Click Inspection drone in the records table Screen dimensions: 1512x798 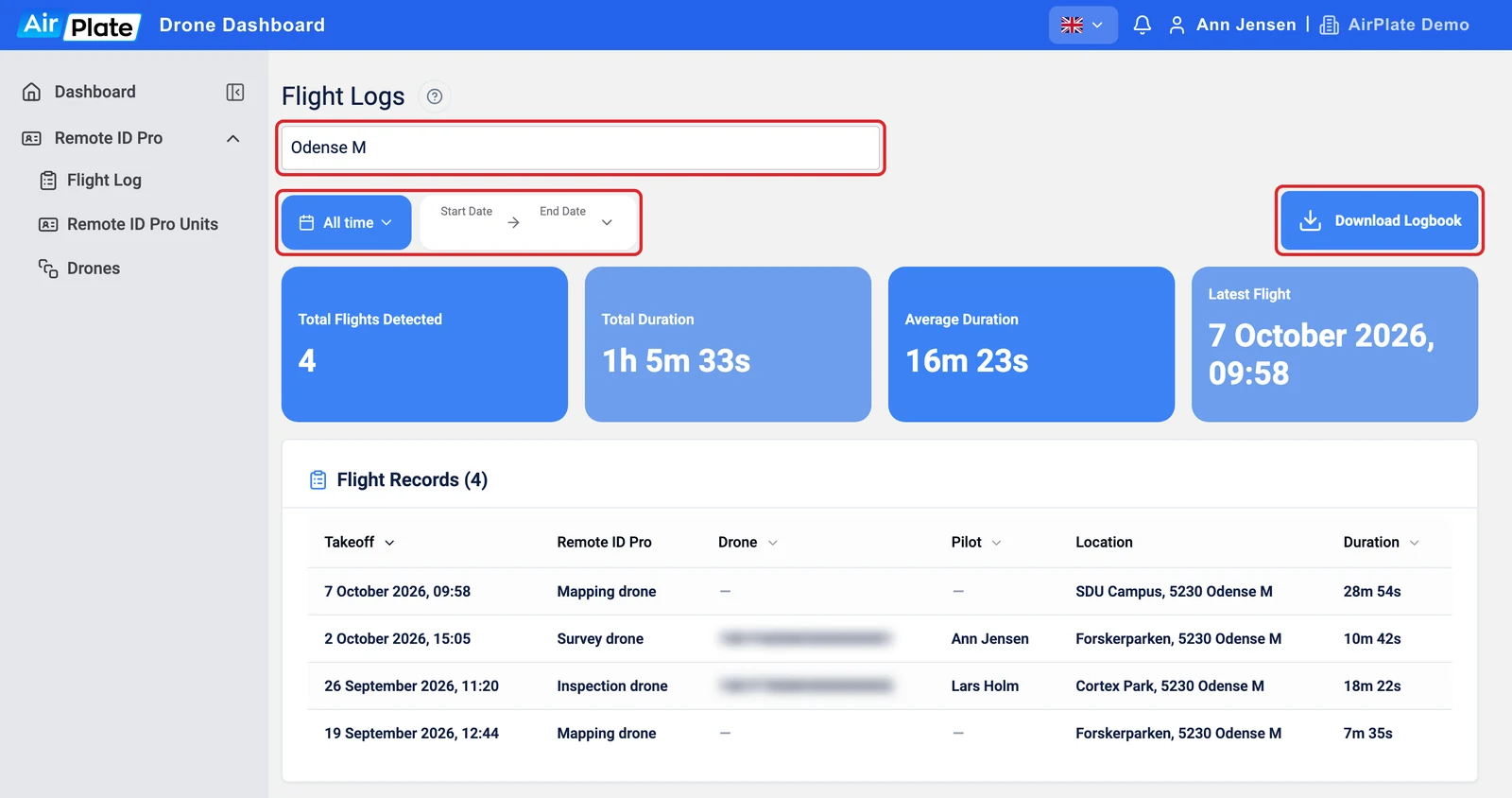point(612,686)
